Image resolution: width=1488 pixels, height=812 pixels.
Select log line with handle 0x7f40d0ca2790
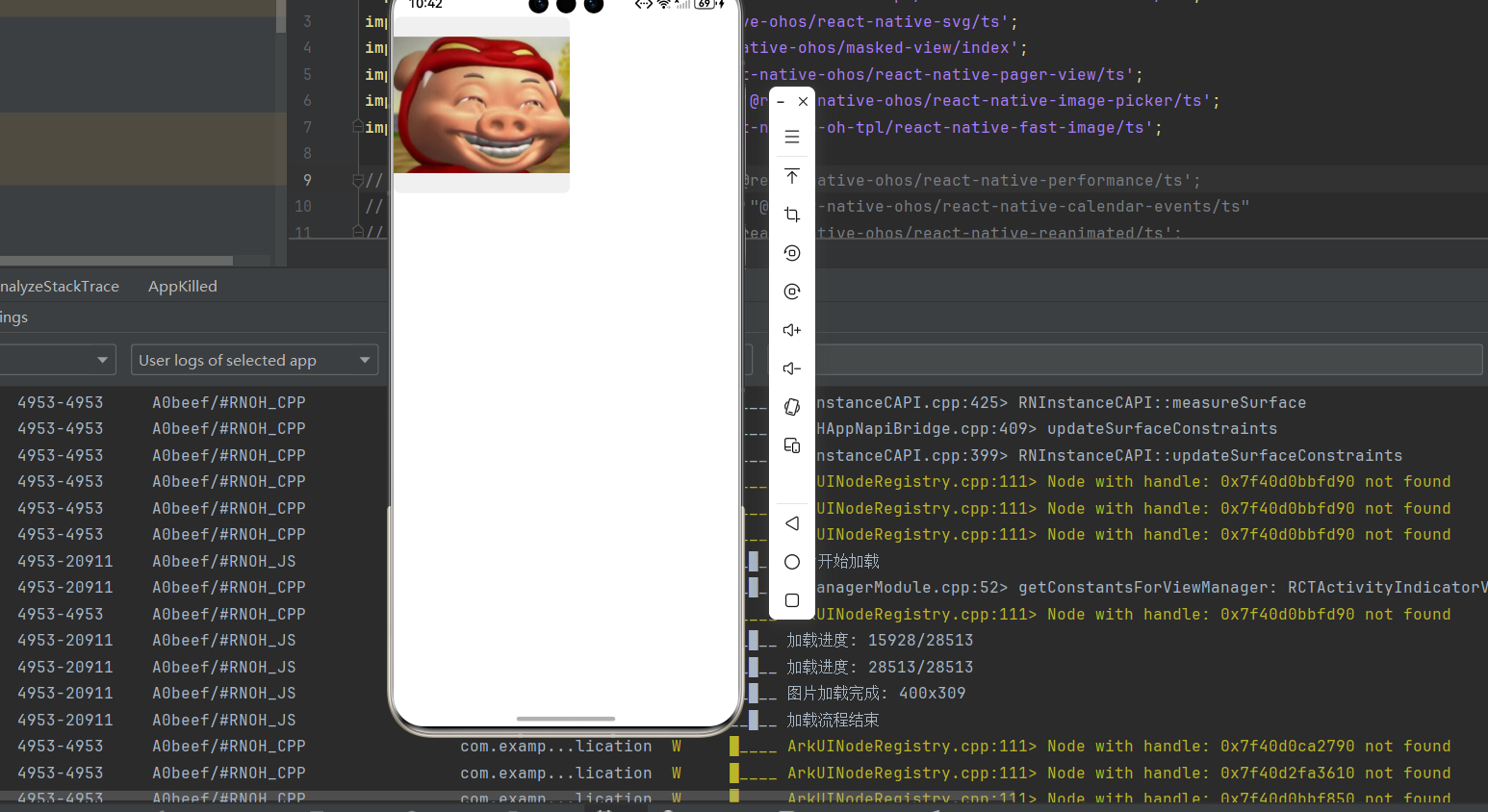click(1118, 746)
